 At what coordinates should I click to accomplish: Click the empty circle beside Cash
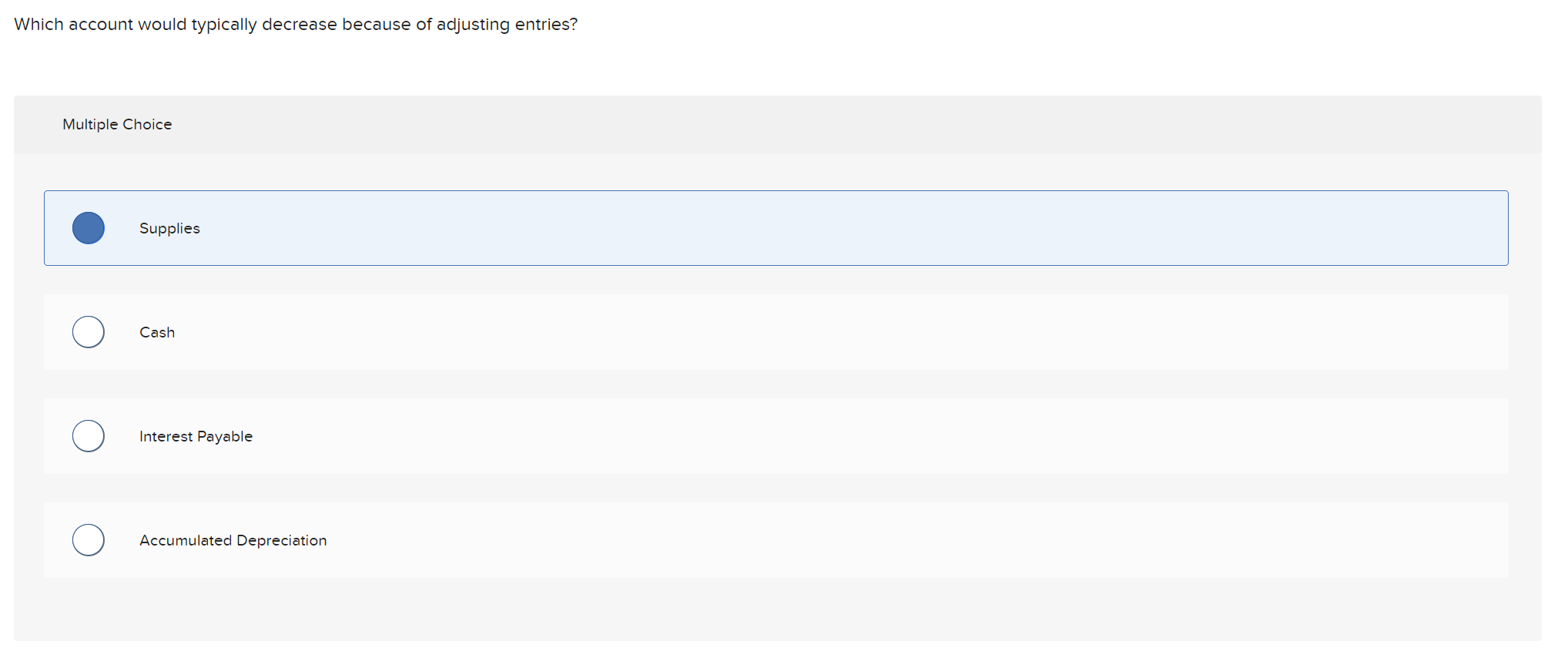[89, 331]
